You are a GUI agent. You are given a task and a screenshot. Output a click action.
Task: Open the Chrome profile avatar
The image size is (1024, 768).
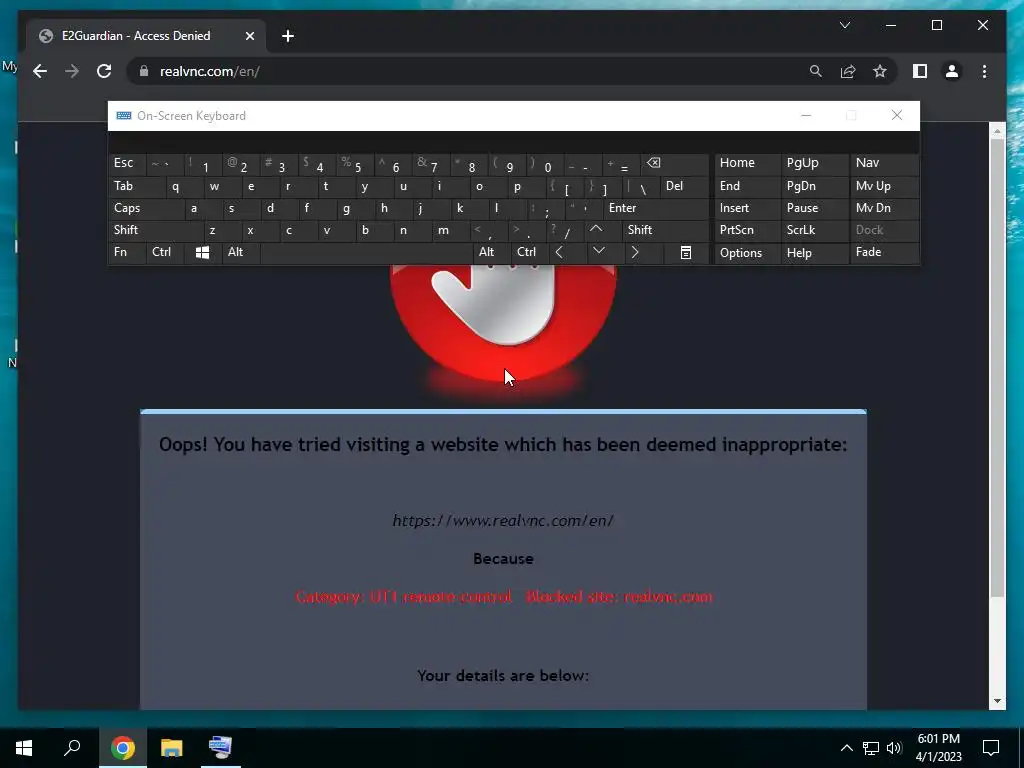(x=952, y=71)
